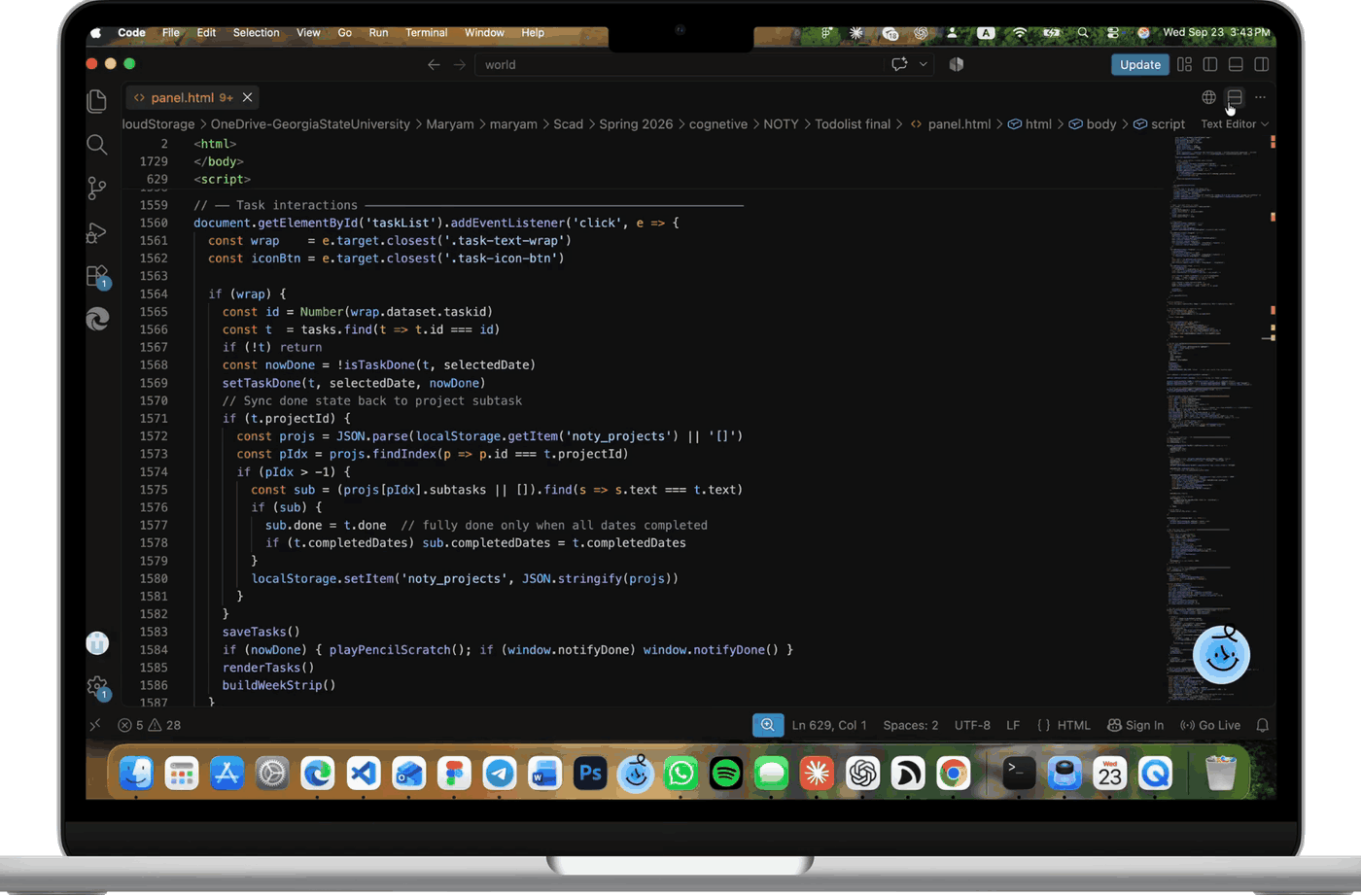Click Go Live in status bar

click(x=1210, y=725)
